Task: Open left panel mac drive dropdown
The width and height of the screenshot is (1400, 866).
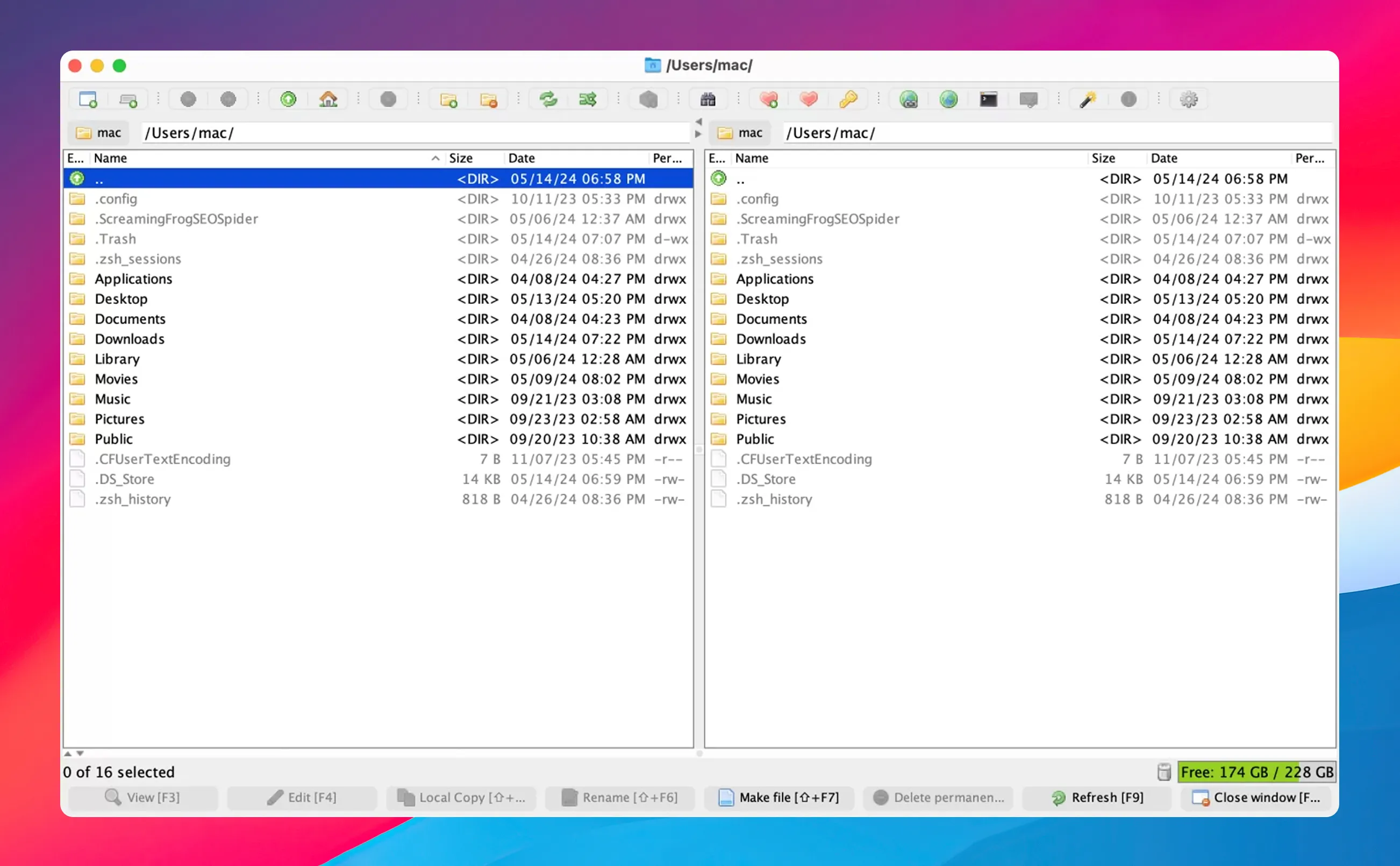Action: pyautogui.click(x=99, y=133)
